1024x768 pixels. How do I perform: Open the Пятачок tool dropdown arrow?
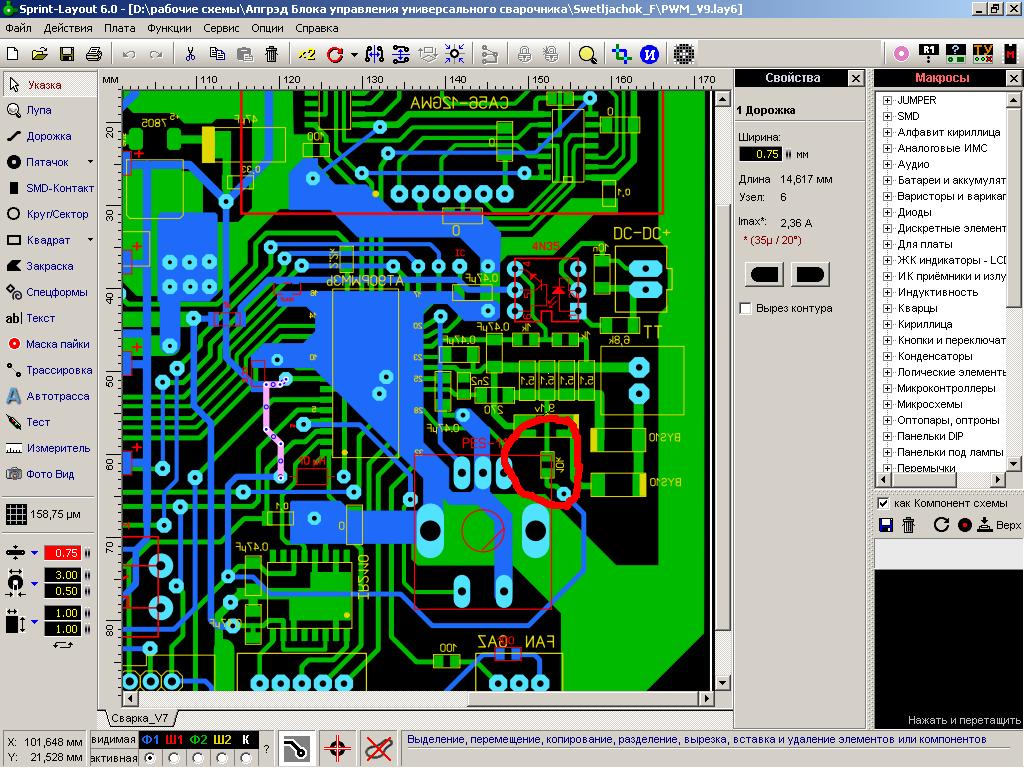pos(90,162)
